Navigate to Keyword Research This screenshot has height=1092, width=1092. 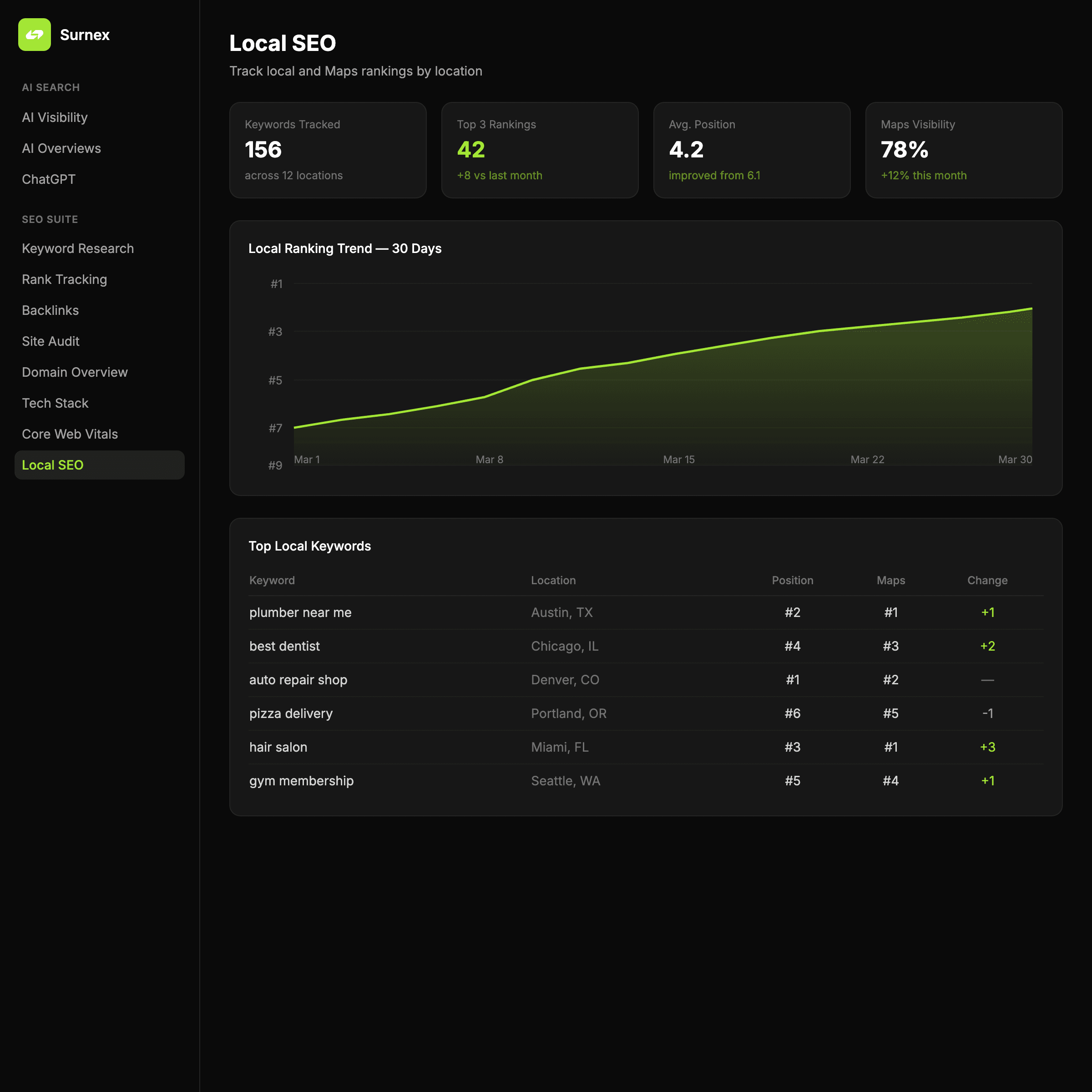coord(77,249)
